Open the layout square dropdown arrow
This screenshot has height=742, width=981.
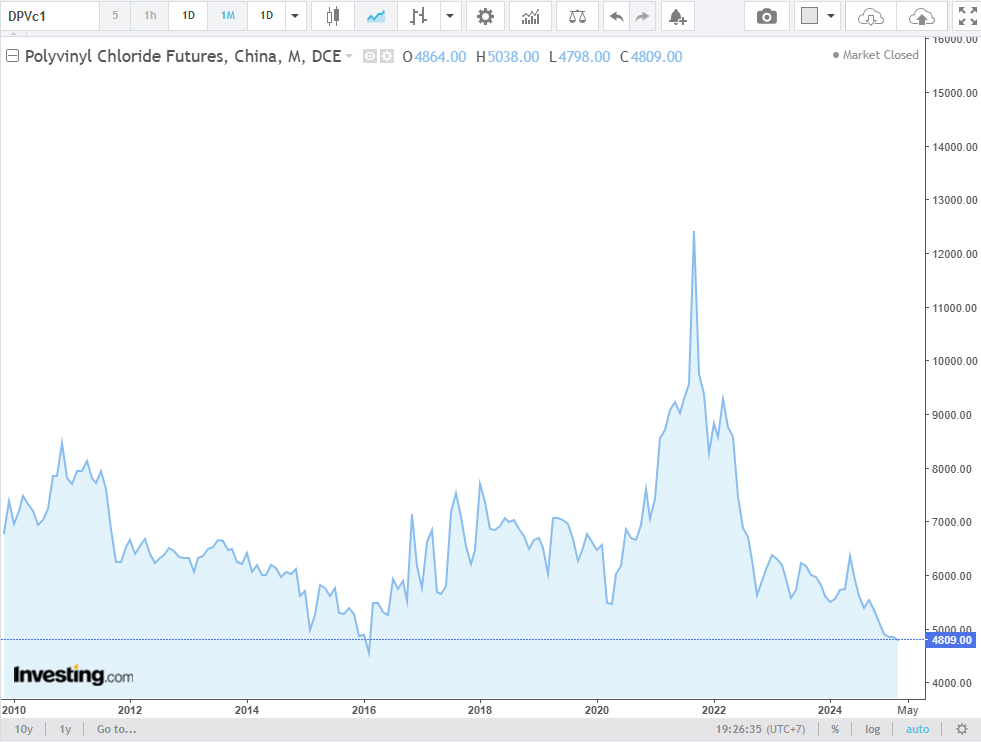[x=831, y=16]
